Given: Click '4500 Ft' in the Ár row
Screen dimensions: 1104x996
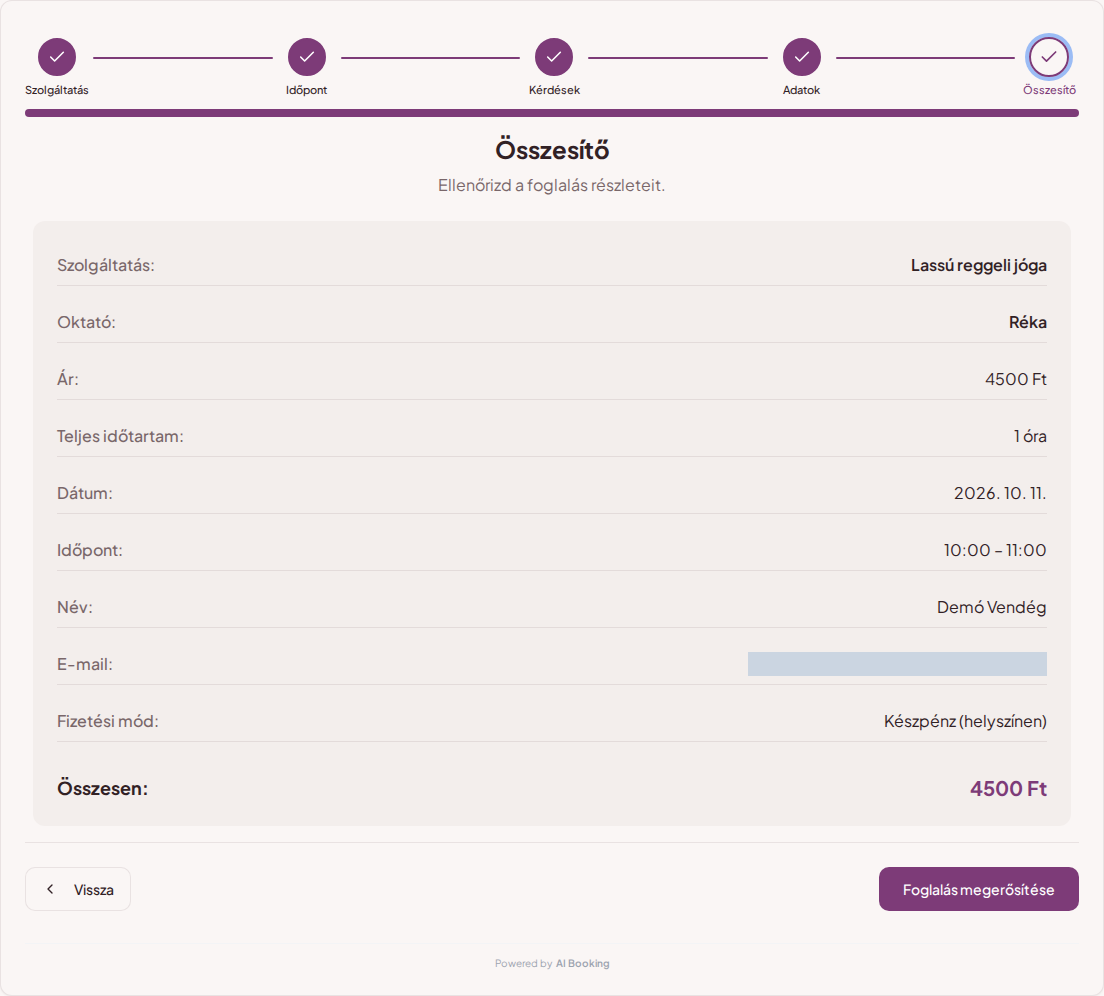Looking at the screenshot, I should (x=1016, y=379).
